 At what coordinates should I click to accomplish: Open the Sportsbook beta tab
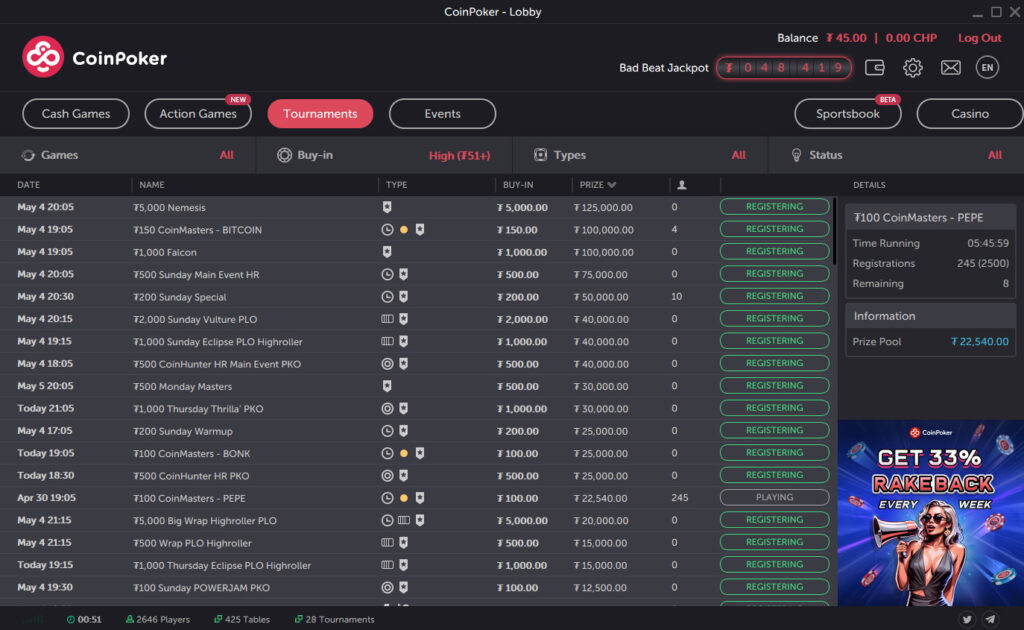coord(848,114)
